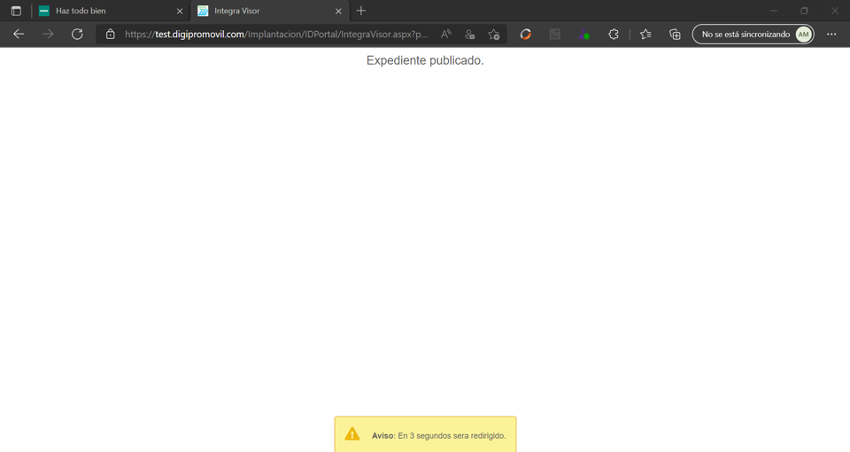Image resolution: width=850 pixels, height=452 pixels.
Task: Click the orange circular extension icon
Action: 526,34
